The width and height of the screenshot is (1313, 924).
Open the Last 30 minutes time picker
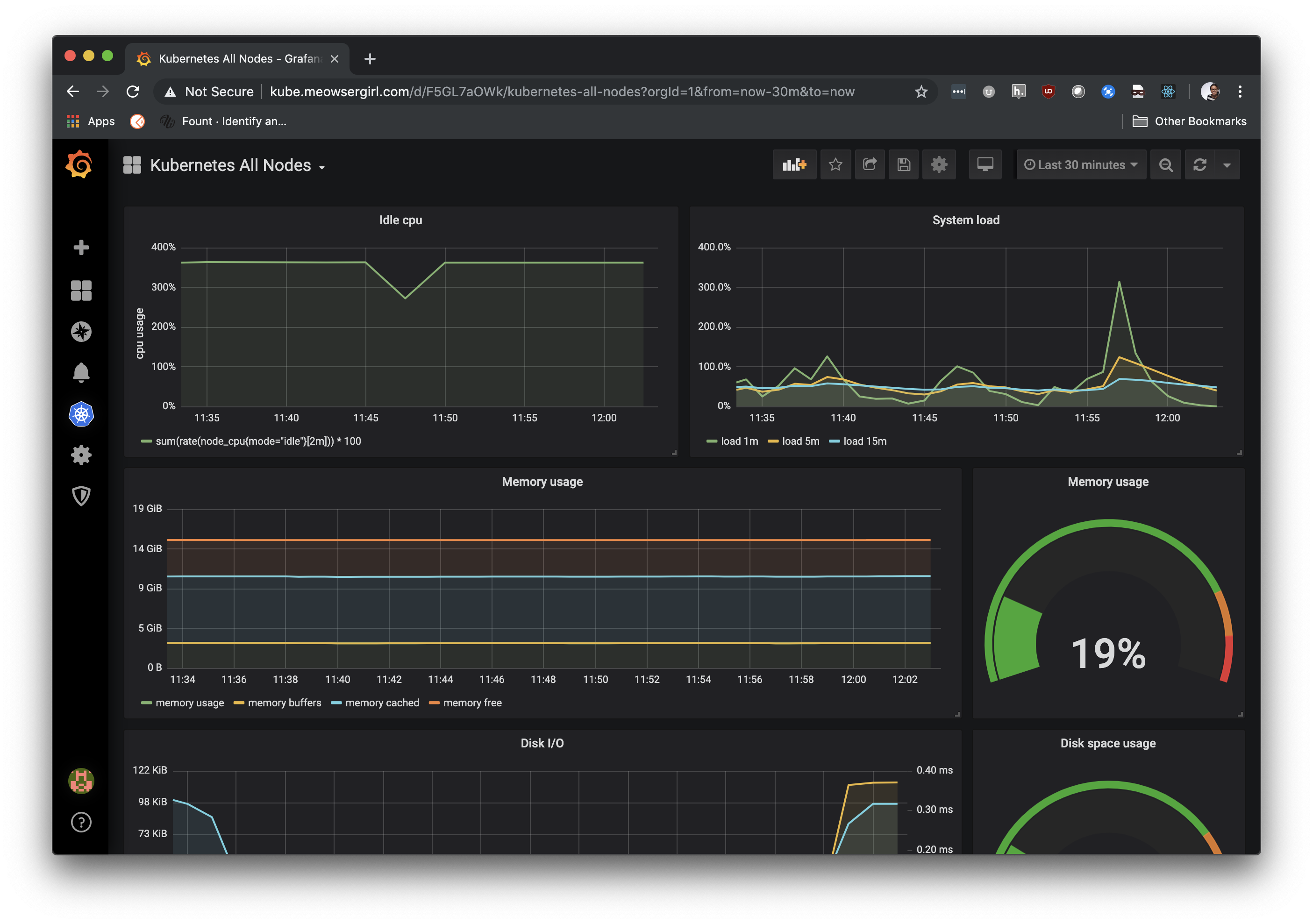click(x=1081, y=165)
